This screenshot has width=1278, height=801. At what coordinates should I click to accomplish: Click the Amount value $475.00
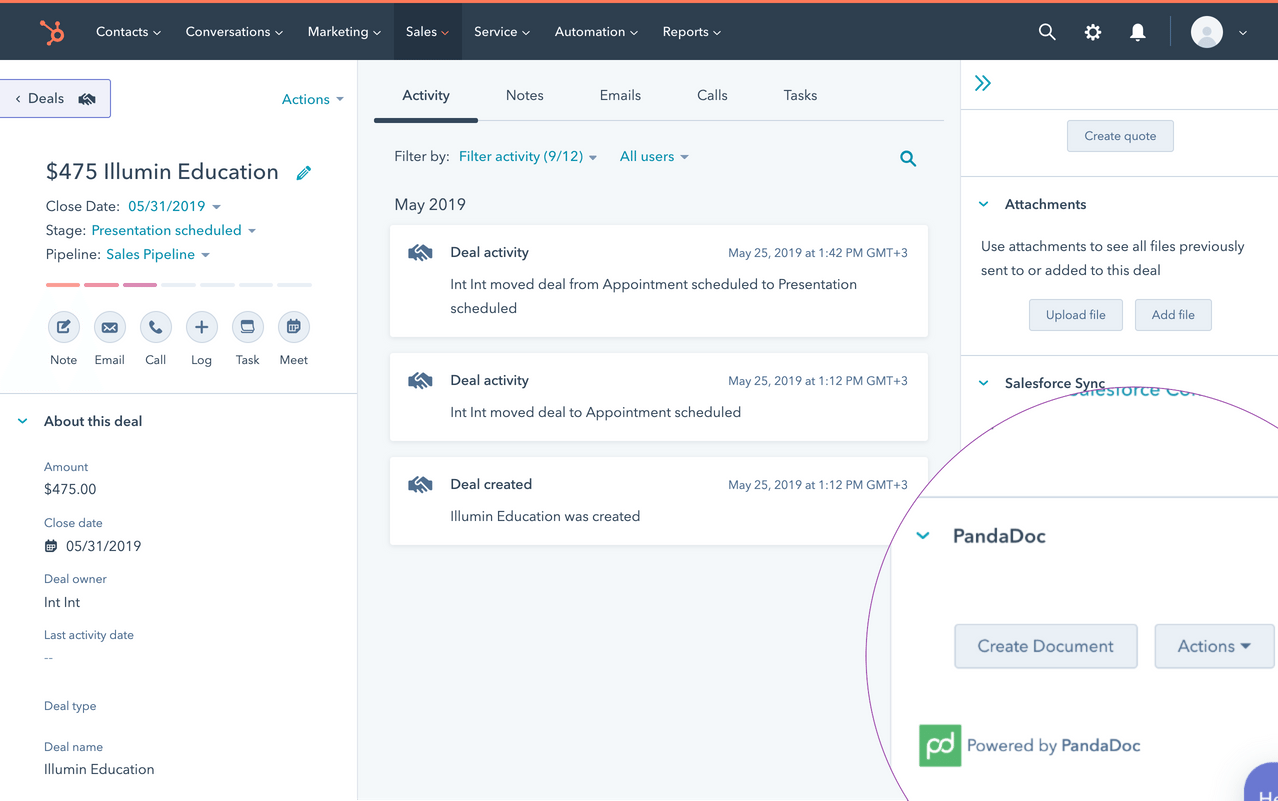coord(70,489)
